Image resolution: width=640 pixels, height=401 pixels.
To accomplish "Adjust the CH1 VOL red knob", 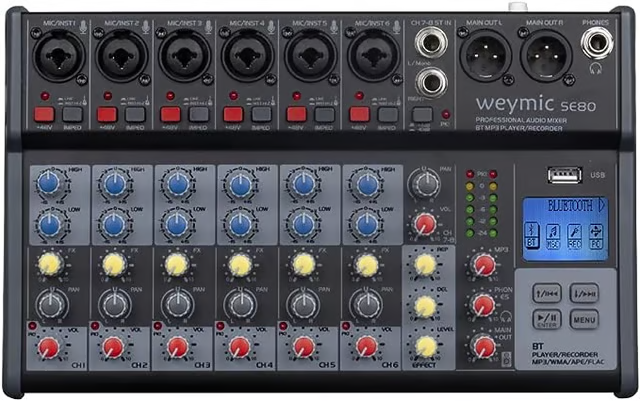I will tap(49, 348).
